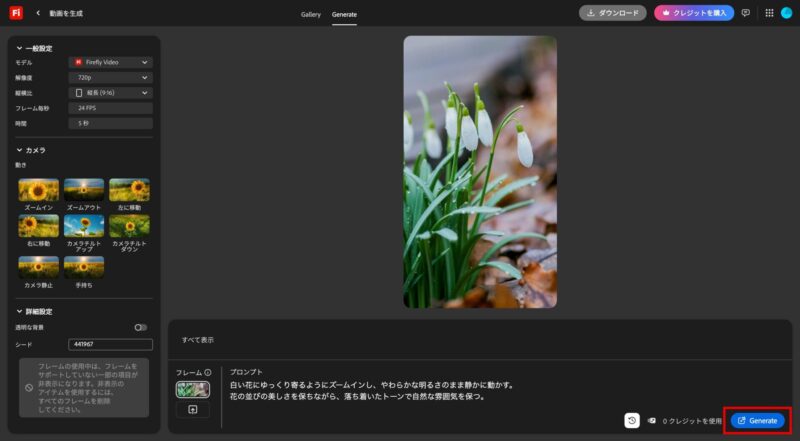Switch to the Generate tab

(345, 15)
